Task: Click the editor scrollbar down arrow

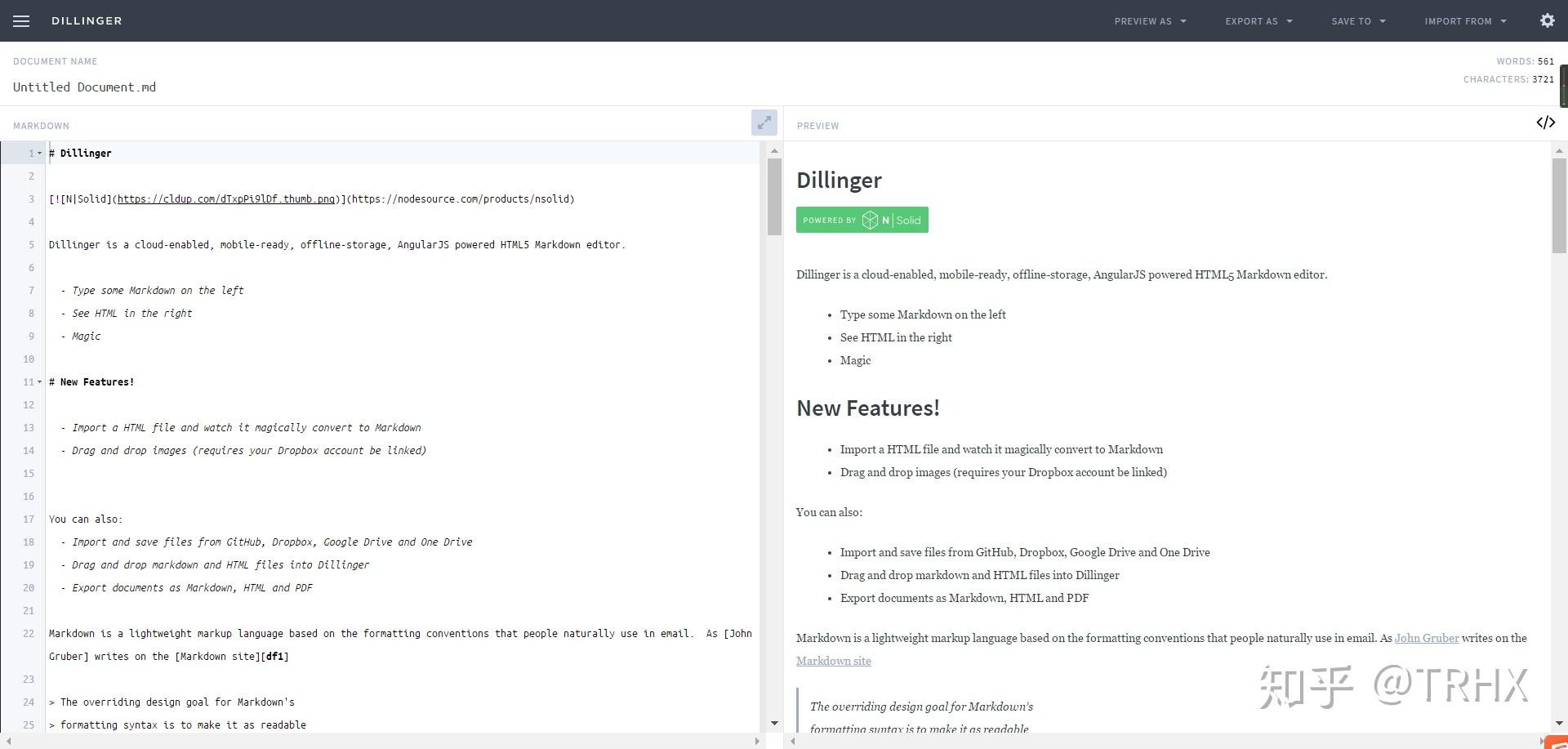Action: click(774, 724)
